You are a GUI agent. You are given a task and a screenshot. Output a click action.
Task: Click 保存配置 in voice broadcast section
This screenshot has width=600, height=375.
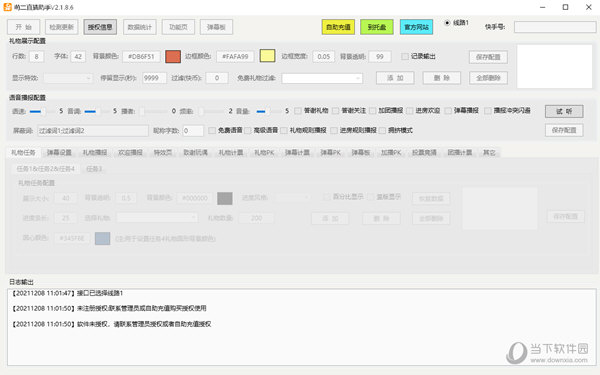coord(564,130)
